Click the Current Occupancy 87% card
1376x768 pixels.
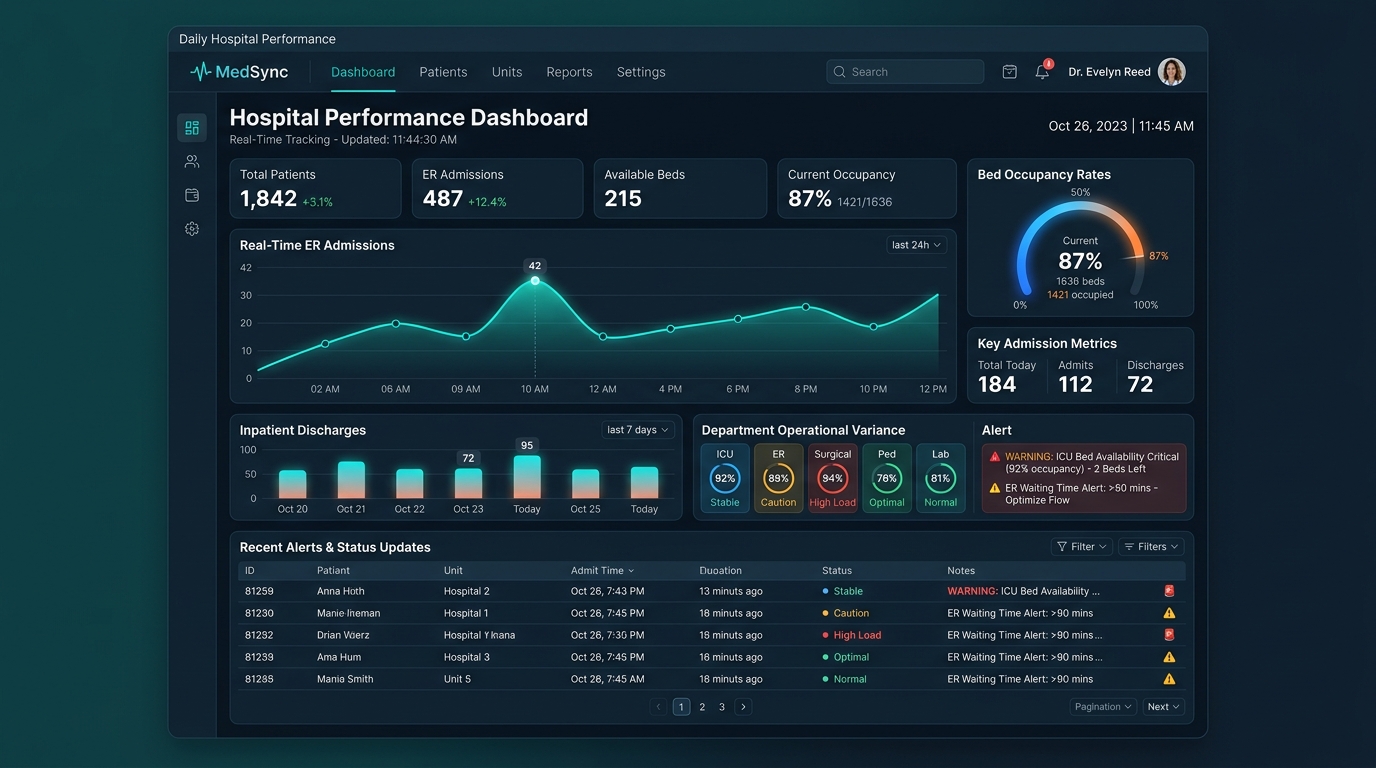(867, 188)
